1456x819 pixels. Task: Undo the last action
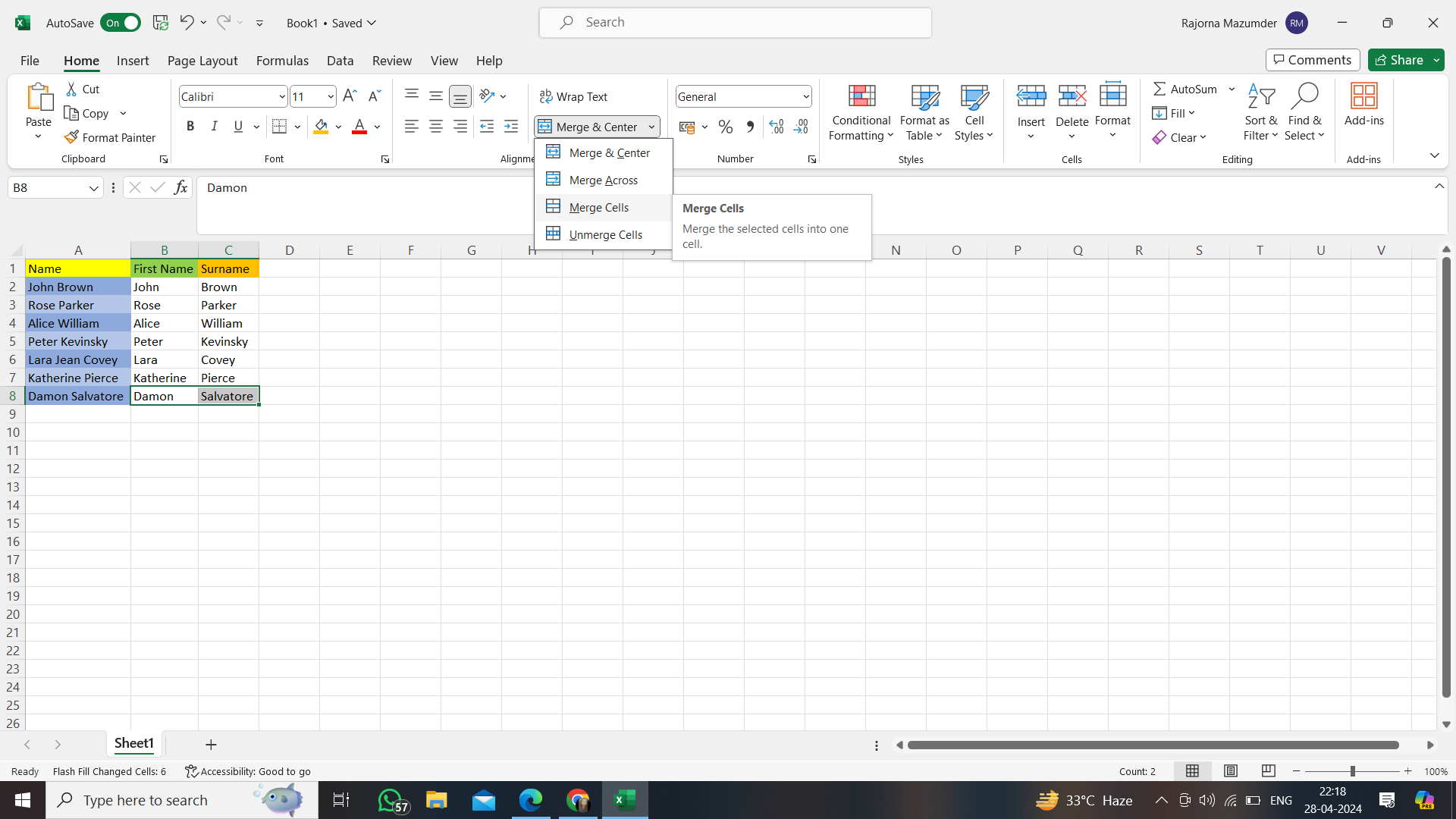pyautogui.click(x=187, y=23)
